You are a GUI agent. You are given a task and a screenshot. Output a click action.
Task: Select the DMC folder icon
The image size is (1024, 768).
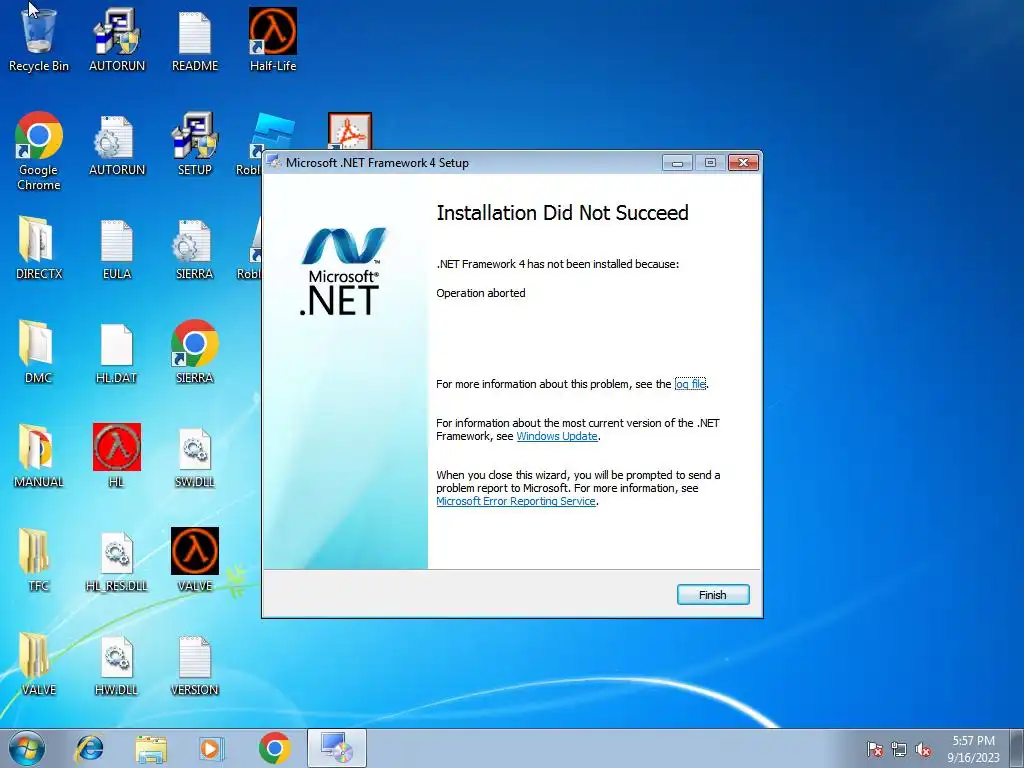(39, 353)
